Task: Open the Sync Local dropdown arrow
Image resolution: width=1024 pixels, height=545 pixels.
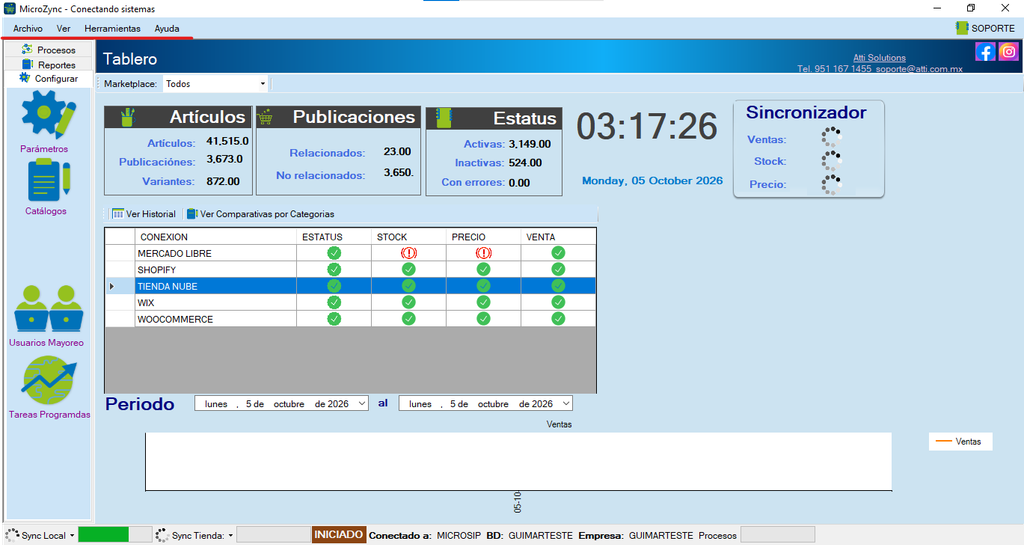Action: point(72,536)
